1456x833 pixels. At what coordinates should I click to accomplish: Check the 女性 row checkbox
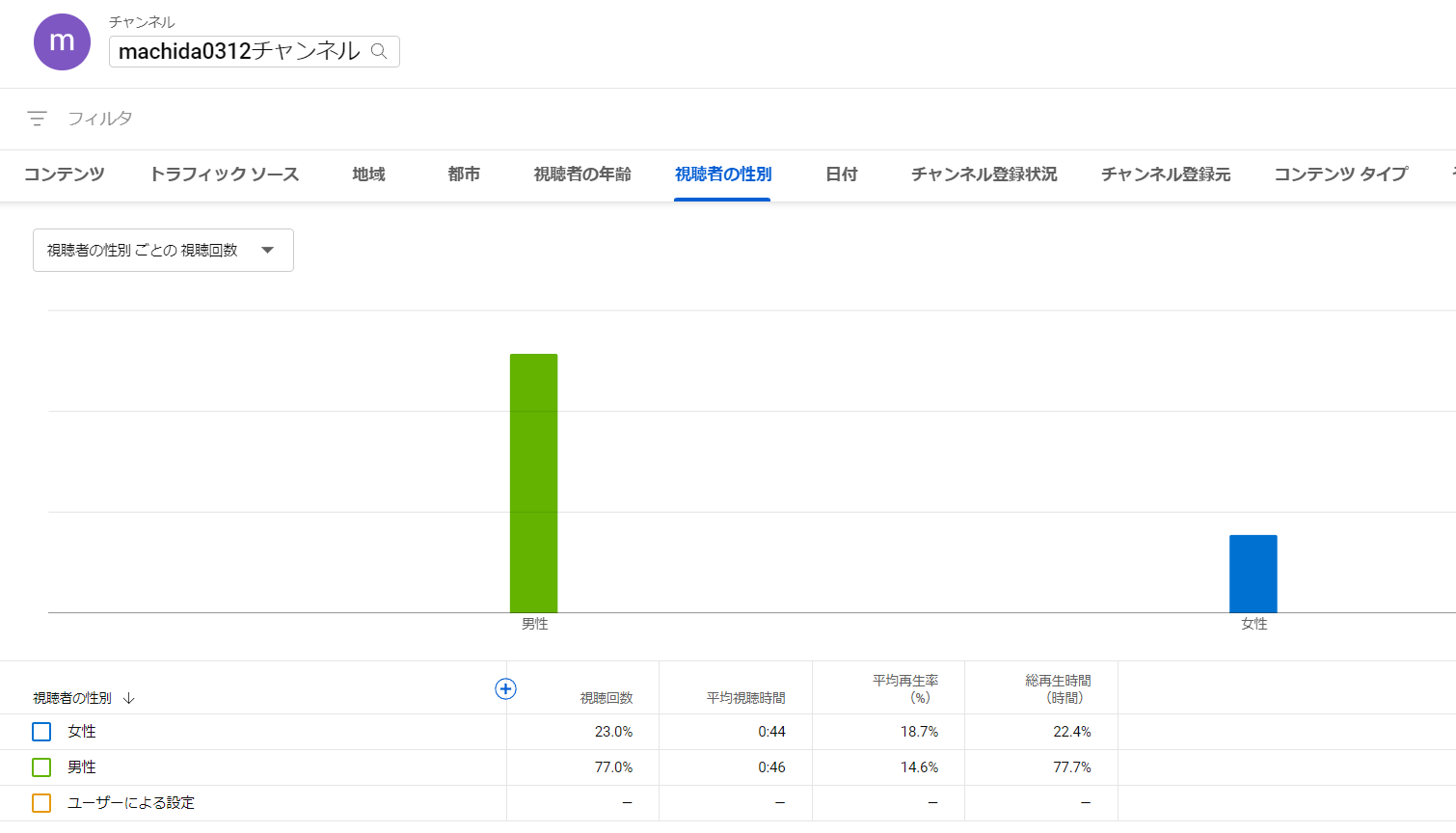(40, 731)
